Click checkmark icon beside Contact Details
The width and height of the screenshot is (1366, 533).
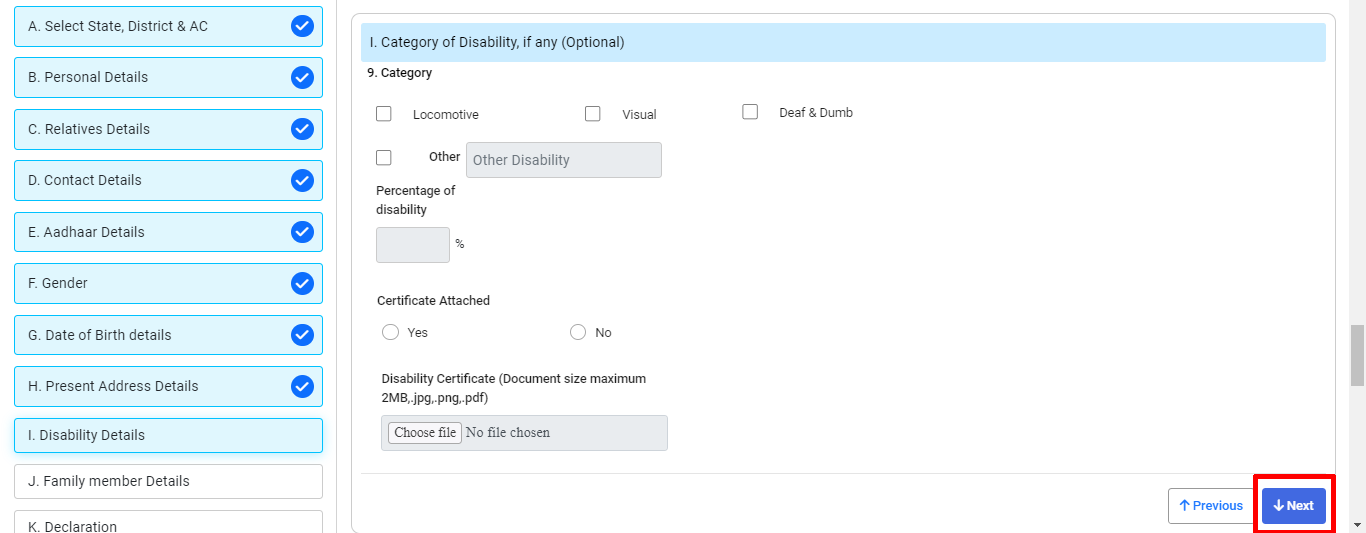point(302,180)
